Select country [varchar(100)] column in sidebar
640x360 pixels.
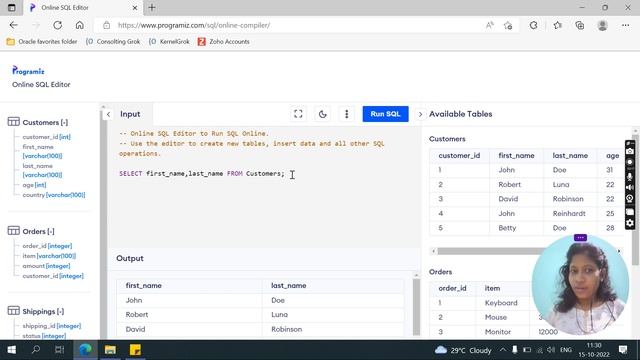[x=54, y=195]
